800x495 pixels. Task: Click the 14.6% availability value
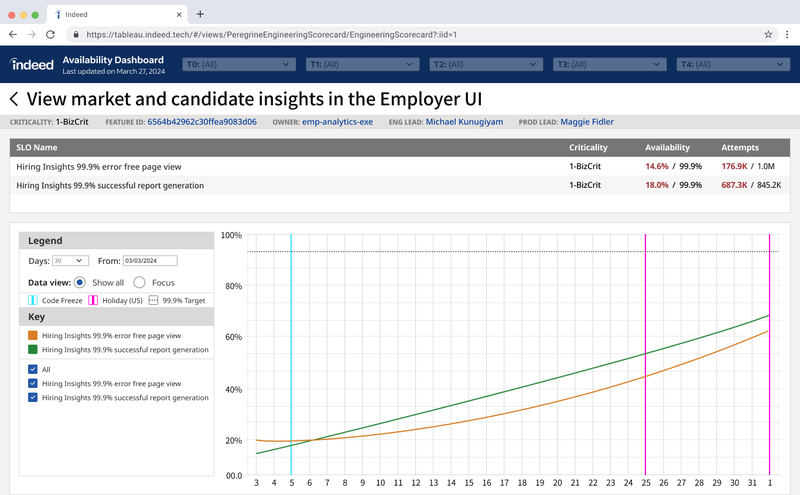(657, 166)
